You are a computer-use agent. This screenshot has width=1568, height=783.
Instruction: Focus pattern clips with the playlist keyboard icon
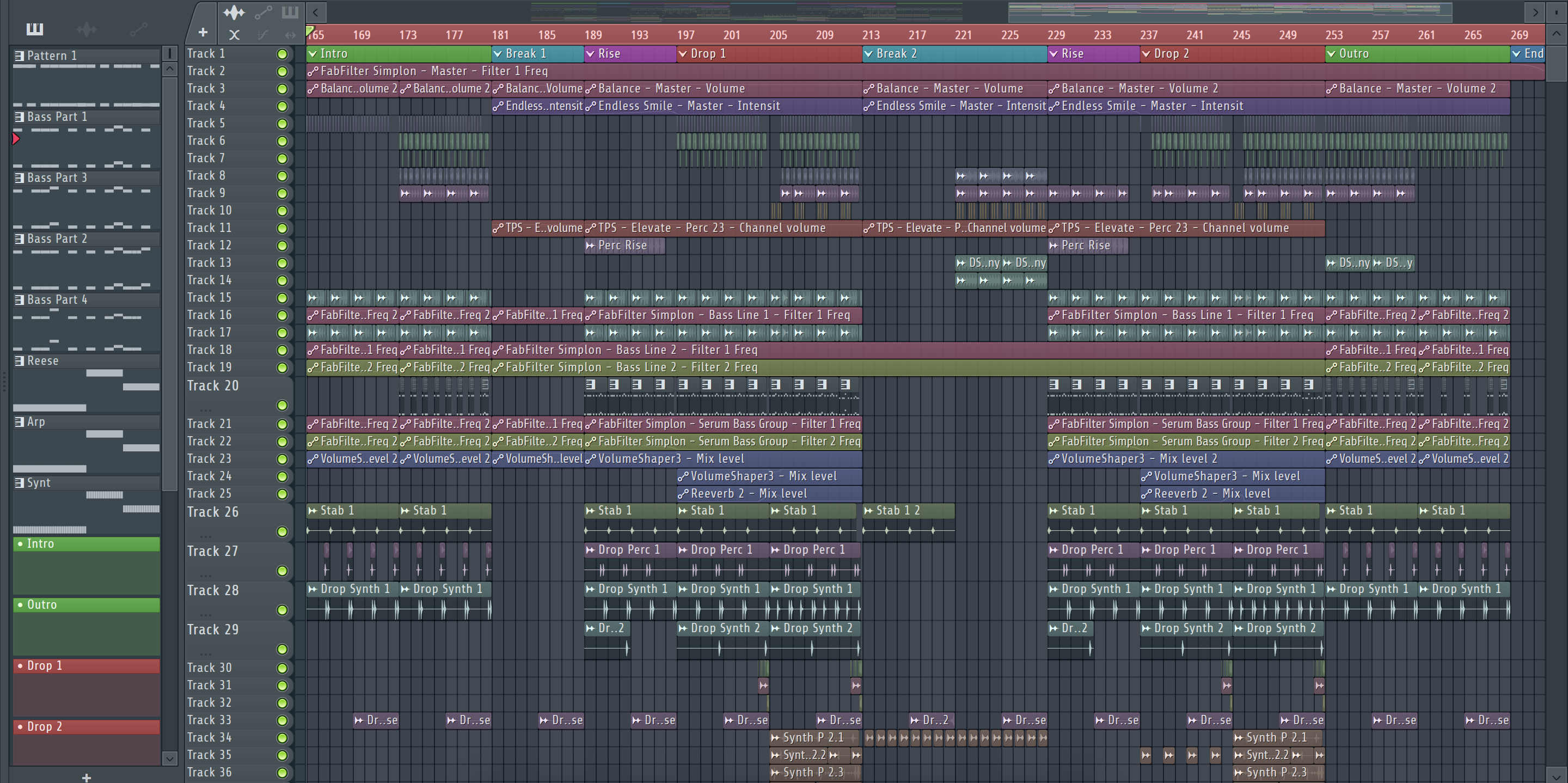pos(290,11)
